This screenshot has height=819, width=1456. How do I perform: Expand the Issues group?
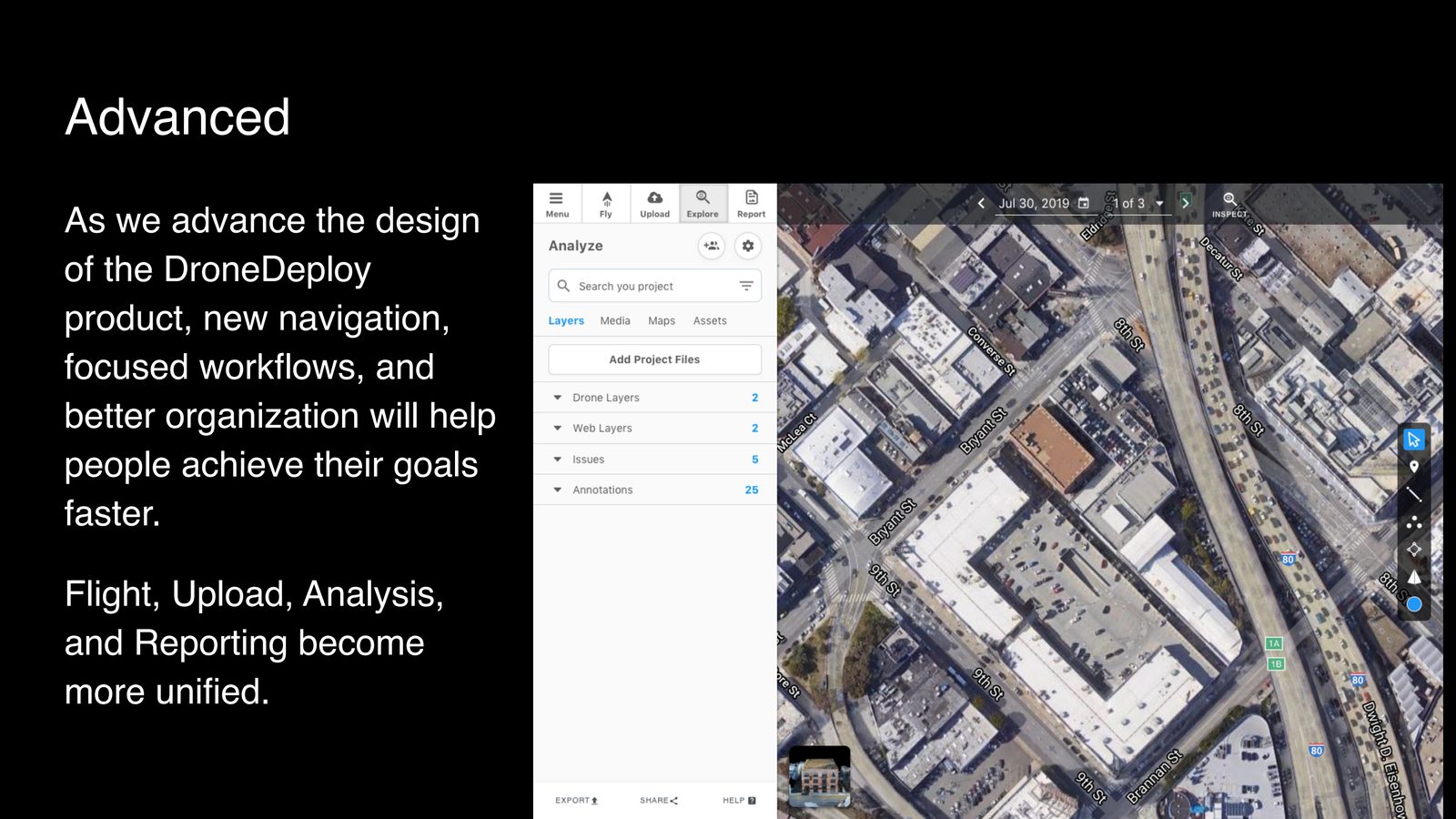[654, 460]
